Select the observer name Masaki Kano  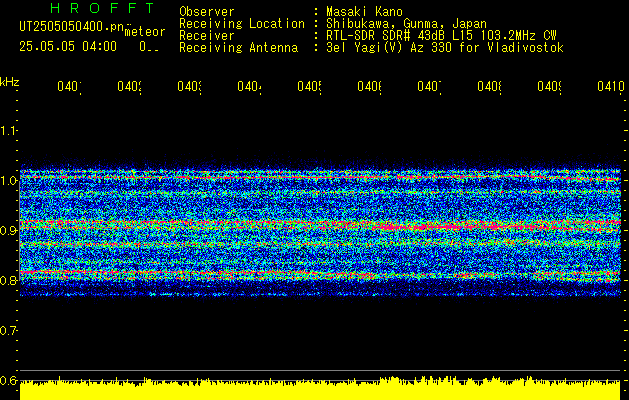(x=364, y=12)
